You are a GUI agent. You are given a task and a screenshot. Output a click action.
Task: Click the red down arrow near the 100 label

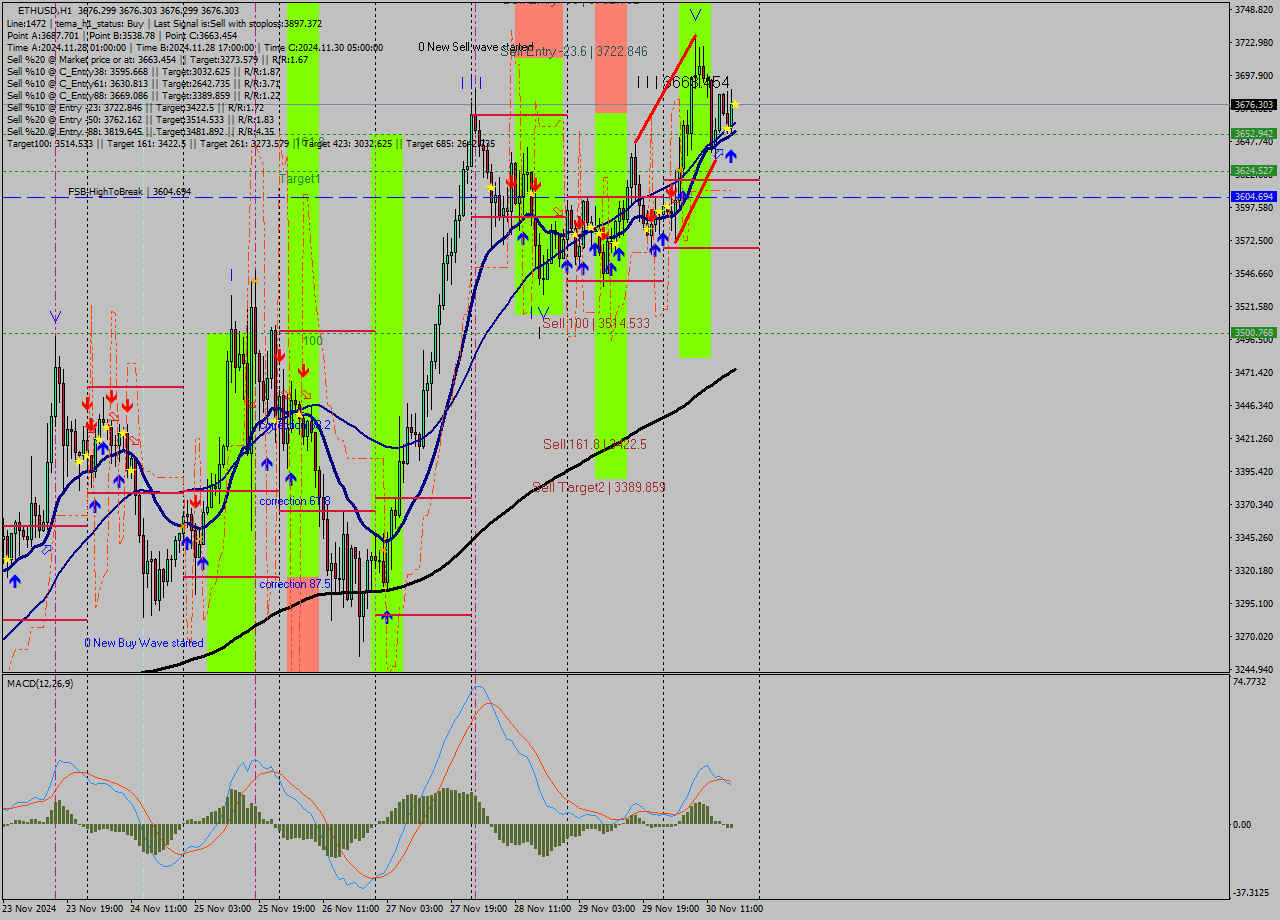[303, 370]
